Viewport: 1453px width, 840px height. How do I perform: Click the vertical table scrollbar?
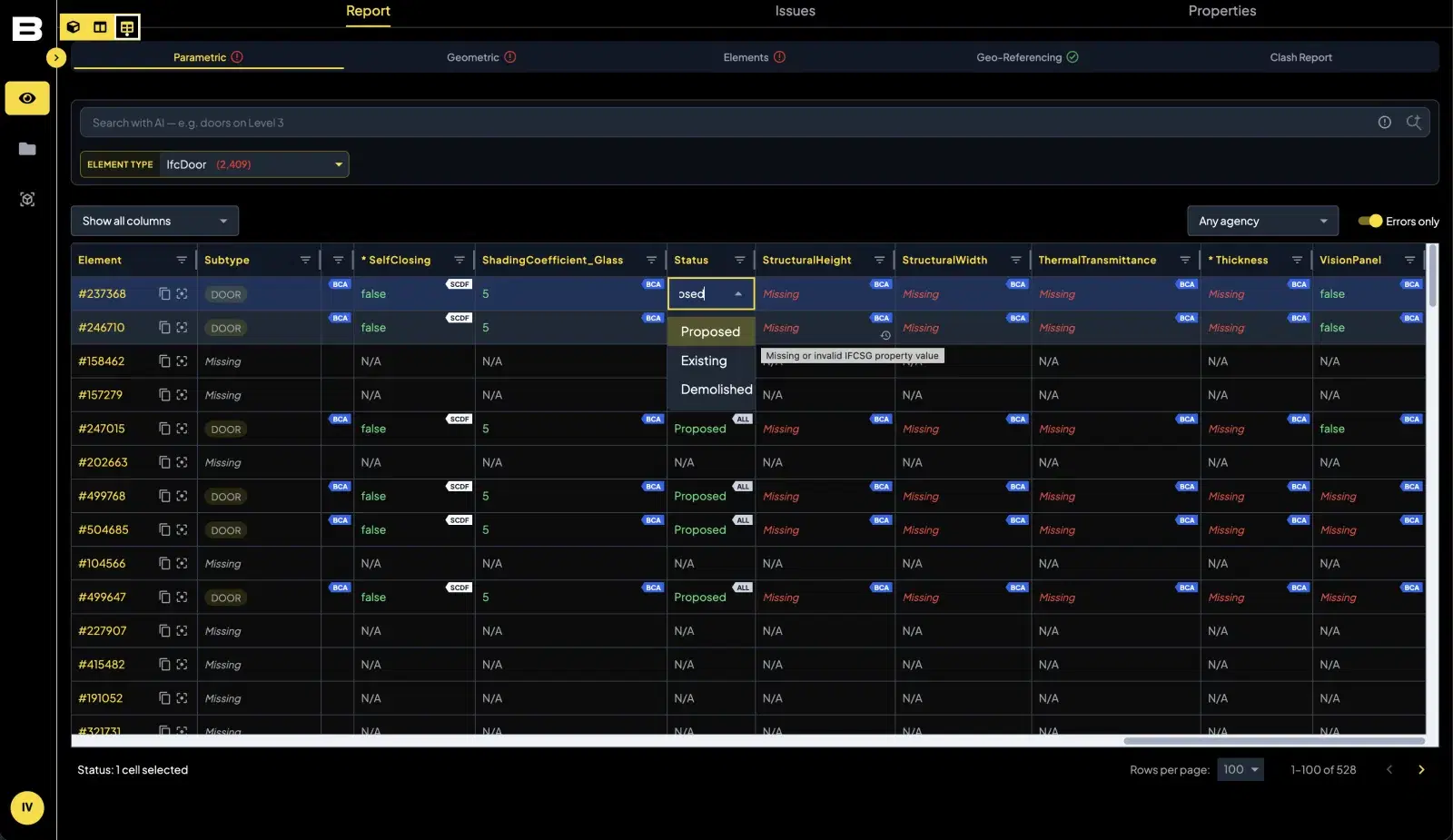click(1432, 276)
